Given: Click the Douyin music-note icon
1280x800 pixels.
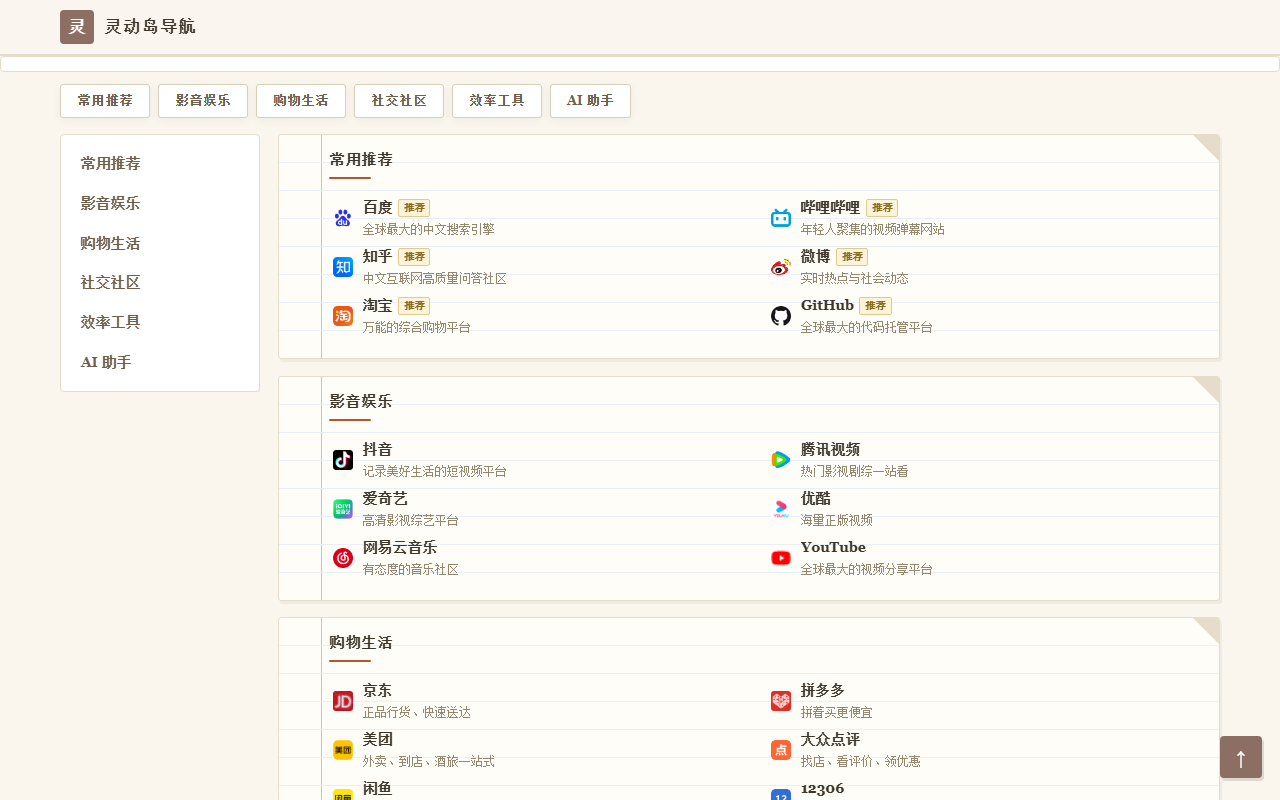Looking at the screenshot, I should tap(343, 460).
